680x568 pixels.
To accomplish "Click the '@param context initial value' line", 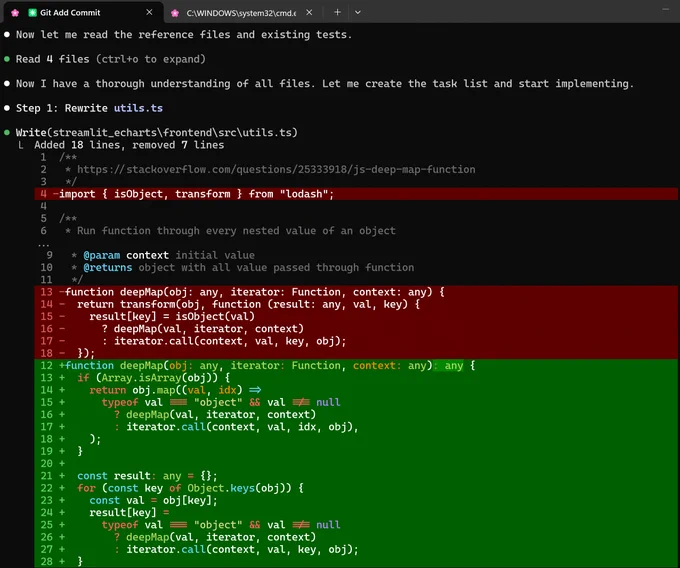I will [163, 255].
